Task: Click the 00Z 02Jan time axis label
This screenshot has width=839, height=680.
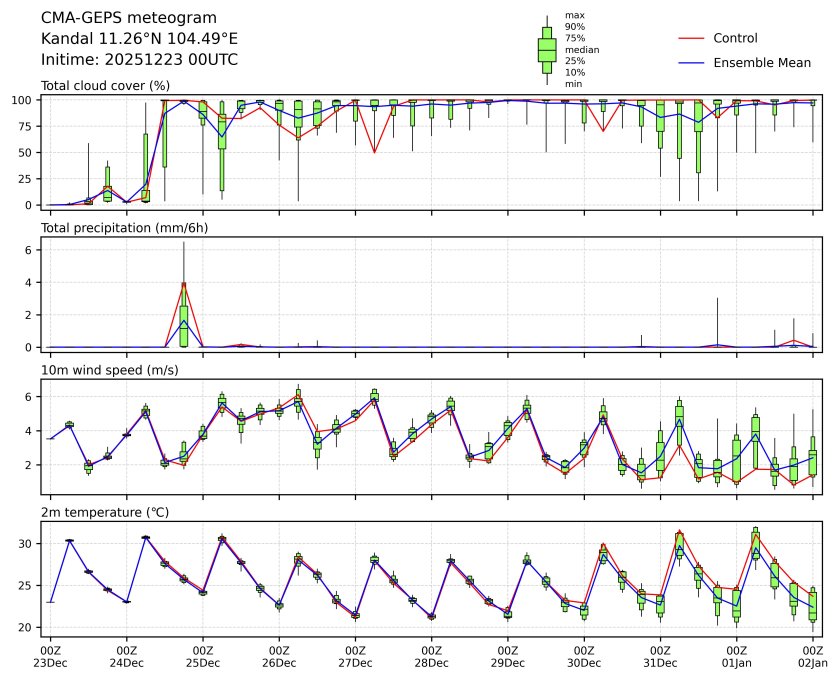Action: click(812, 656)
